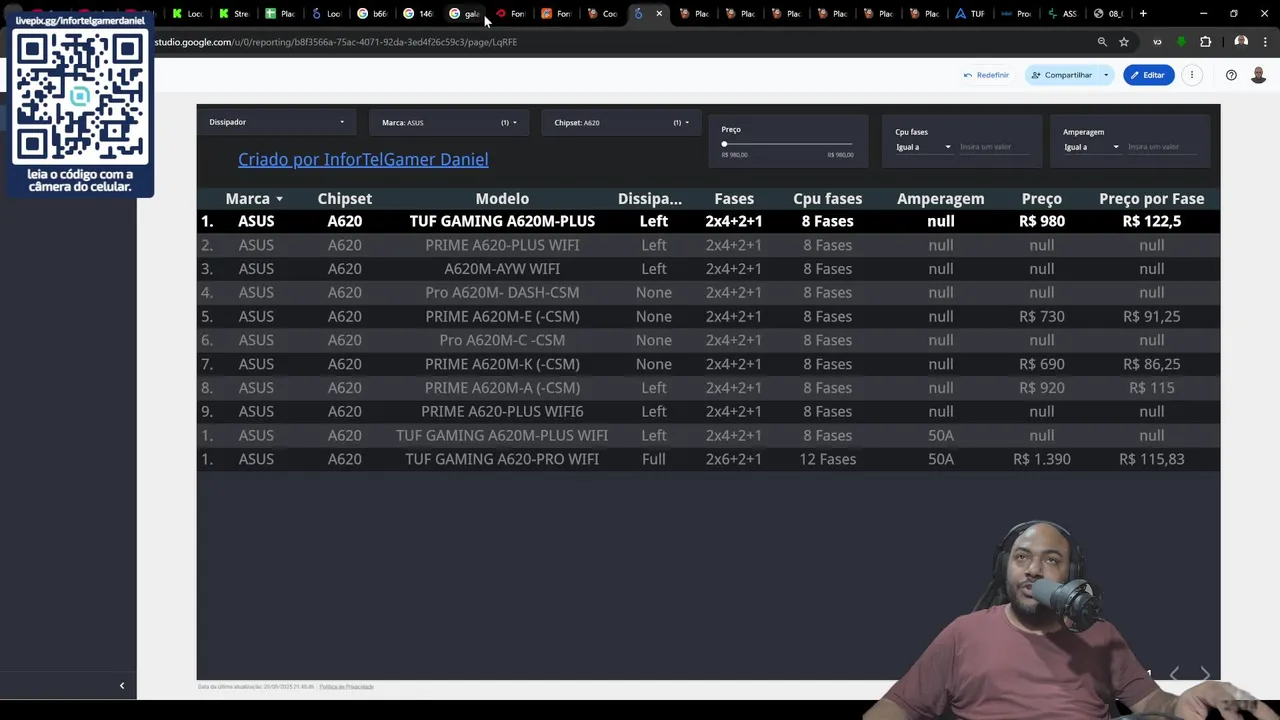Switch to the 08_ browser tab
Screen dimensions: 1280x720
1109,14
